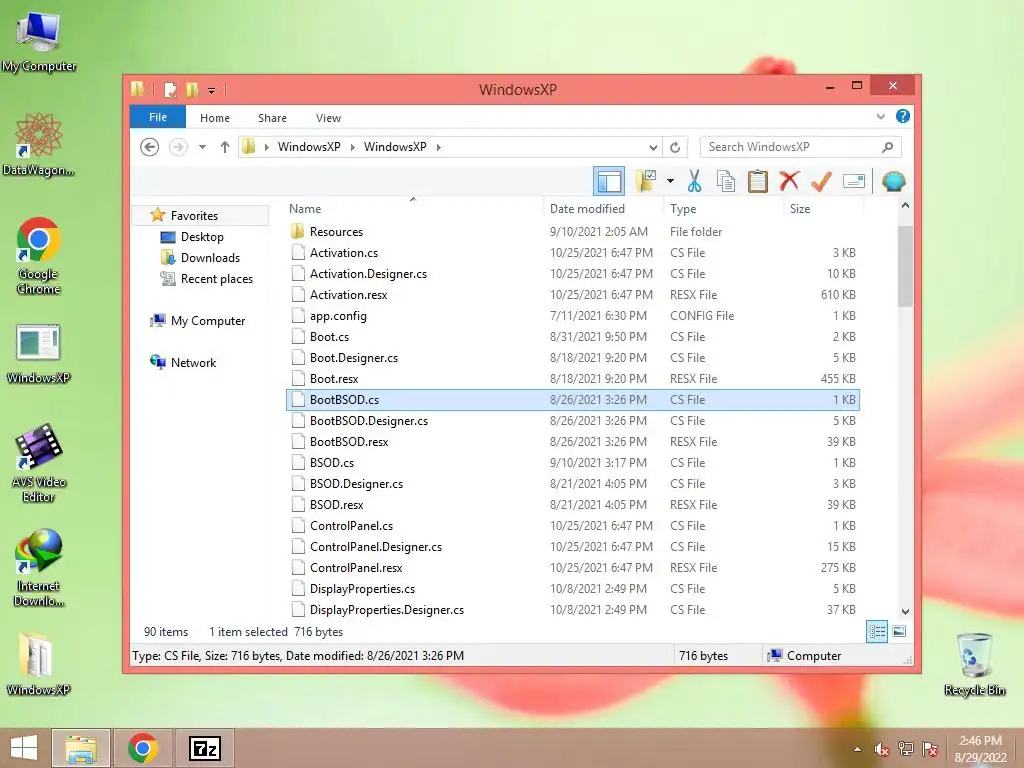The image size is (1024, 768).
Task: Click the orange checkmark icon
Action: [821, 181]
